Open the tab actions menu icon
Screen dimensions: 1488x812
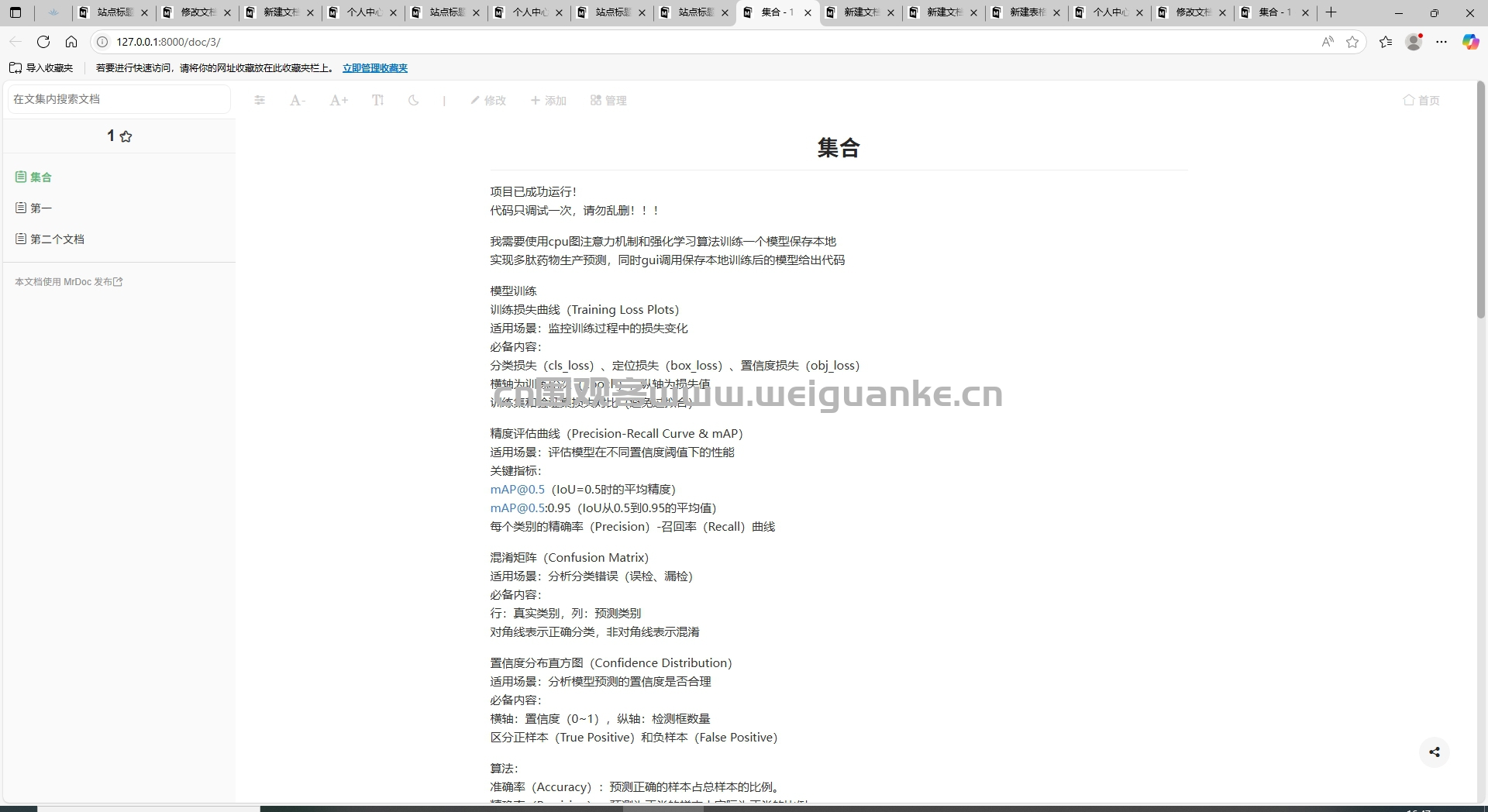click(15, 12)
